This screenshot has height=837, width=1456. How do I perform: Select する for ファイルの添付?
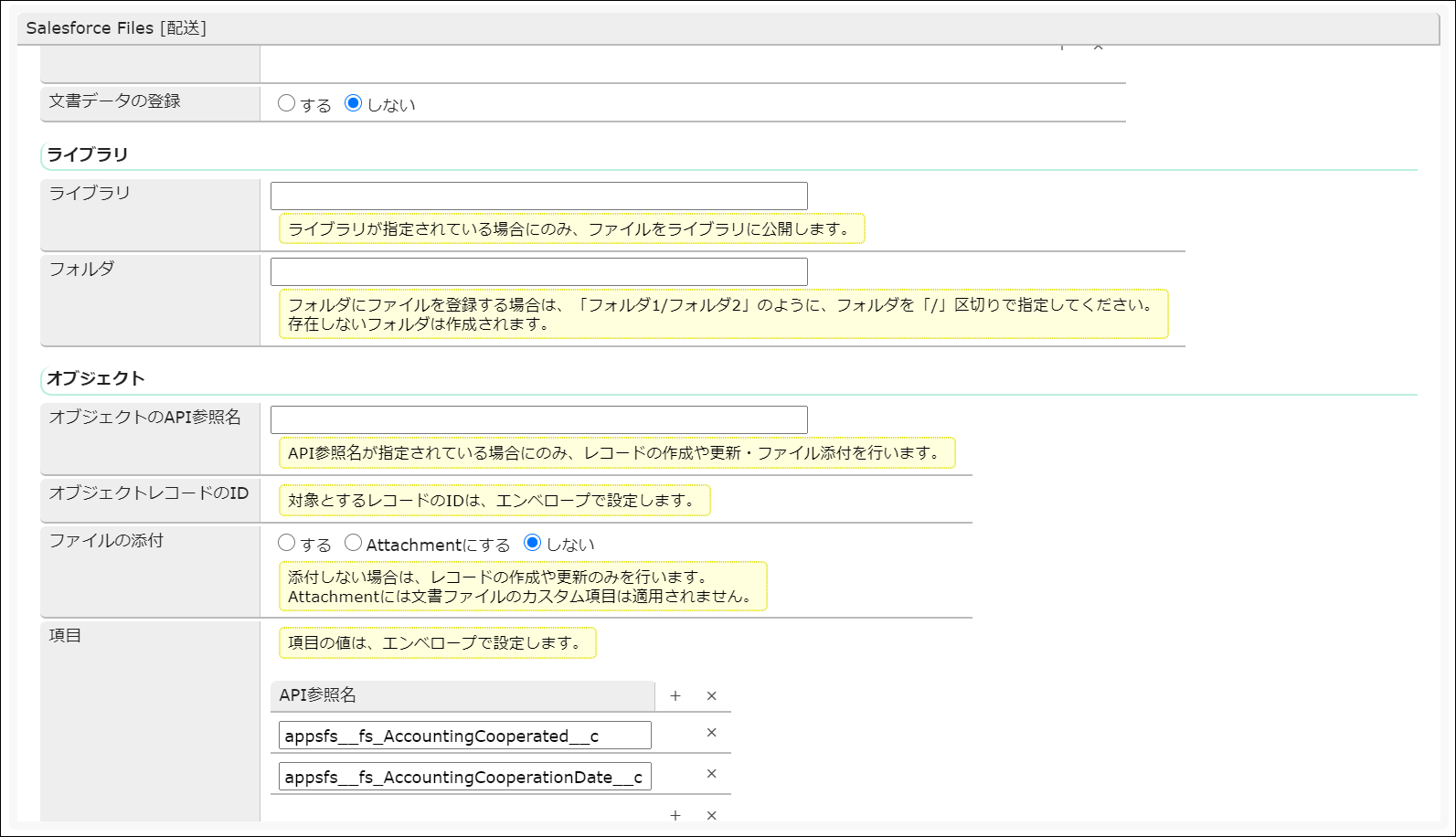pyautogui.click(x=286, y=543)
